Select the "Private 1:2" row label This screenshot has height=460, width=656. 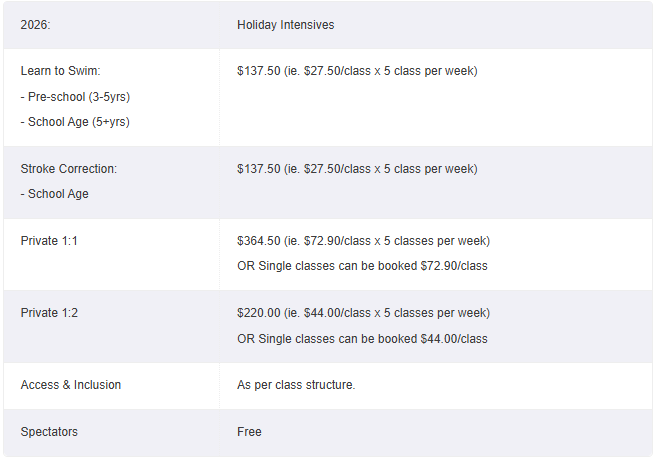49,313
